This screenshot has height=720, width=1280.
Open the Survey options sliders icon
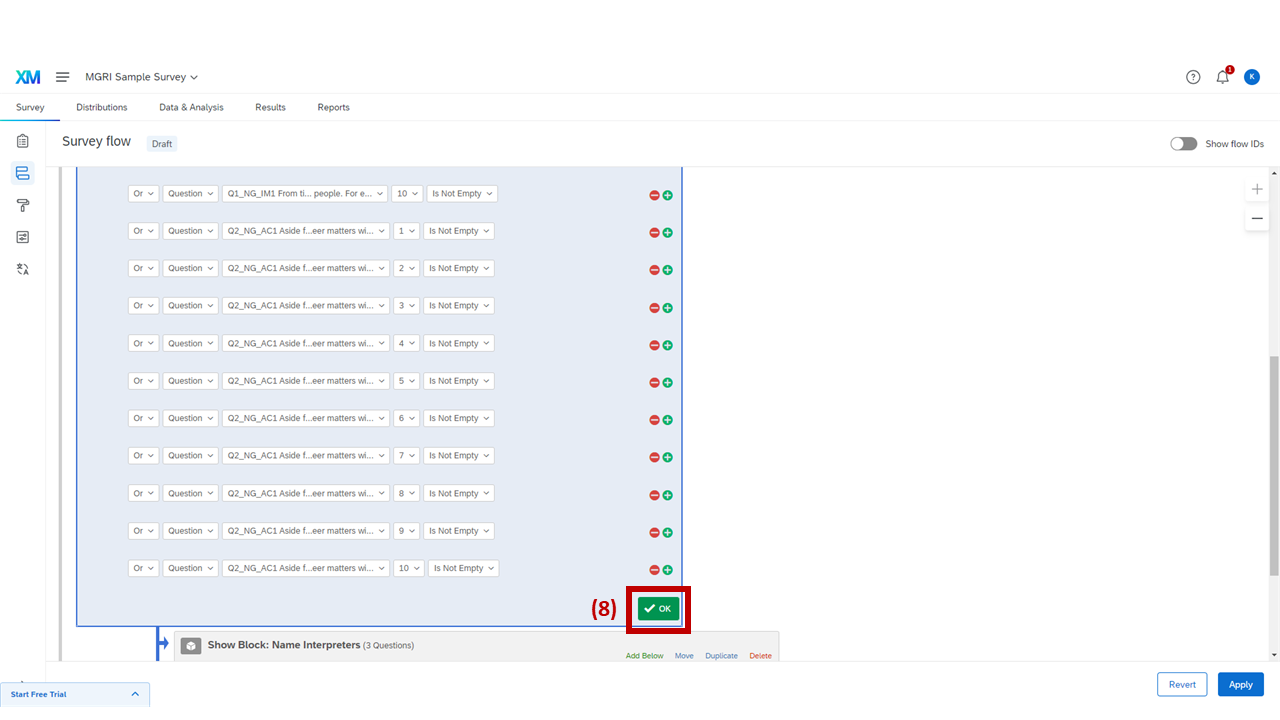click(x=22, y=237)
